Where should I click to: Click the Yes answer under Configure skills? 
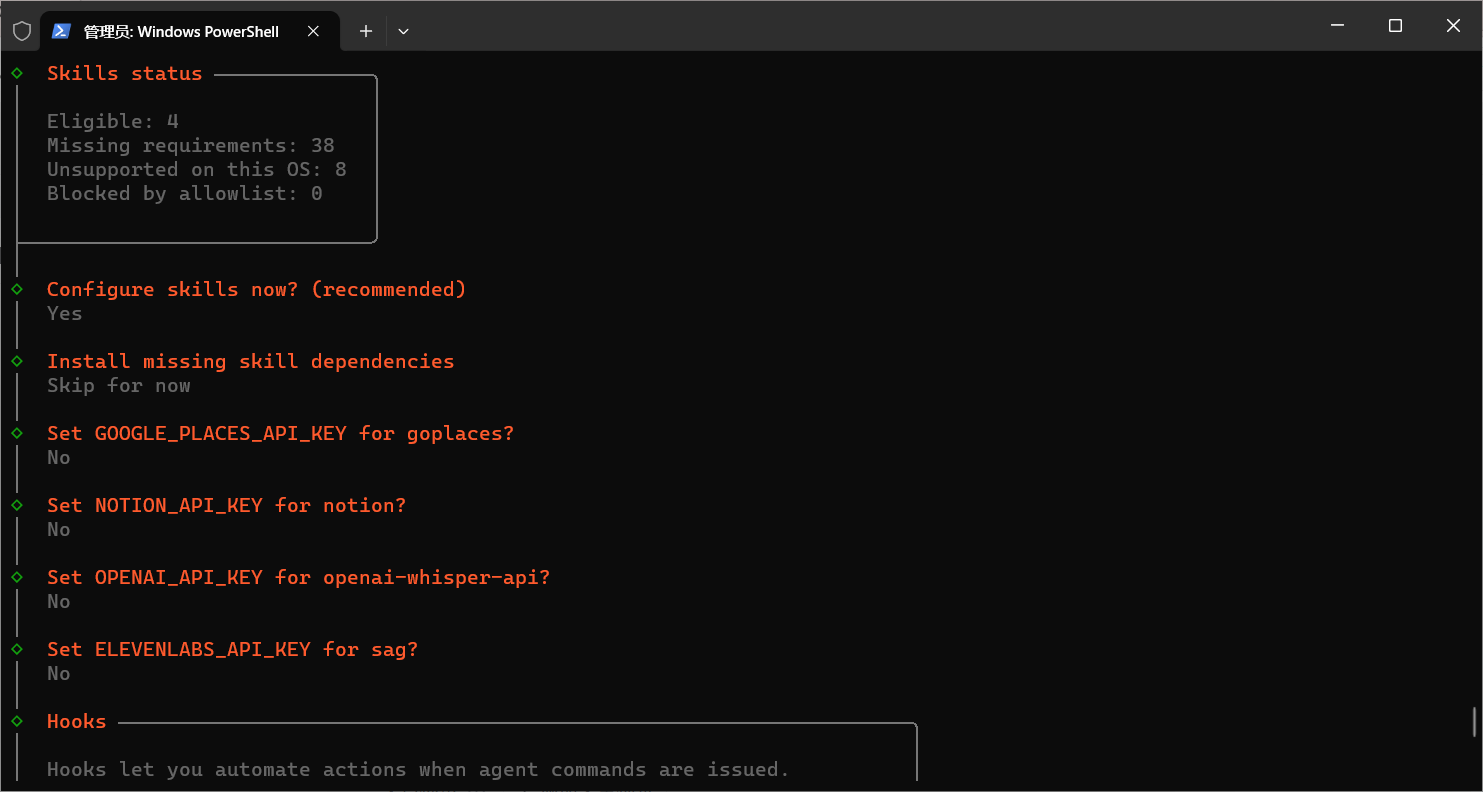point(64,314)
